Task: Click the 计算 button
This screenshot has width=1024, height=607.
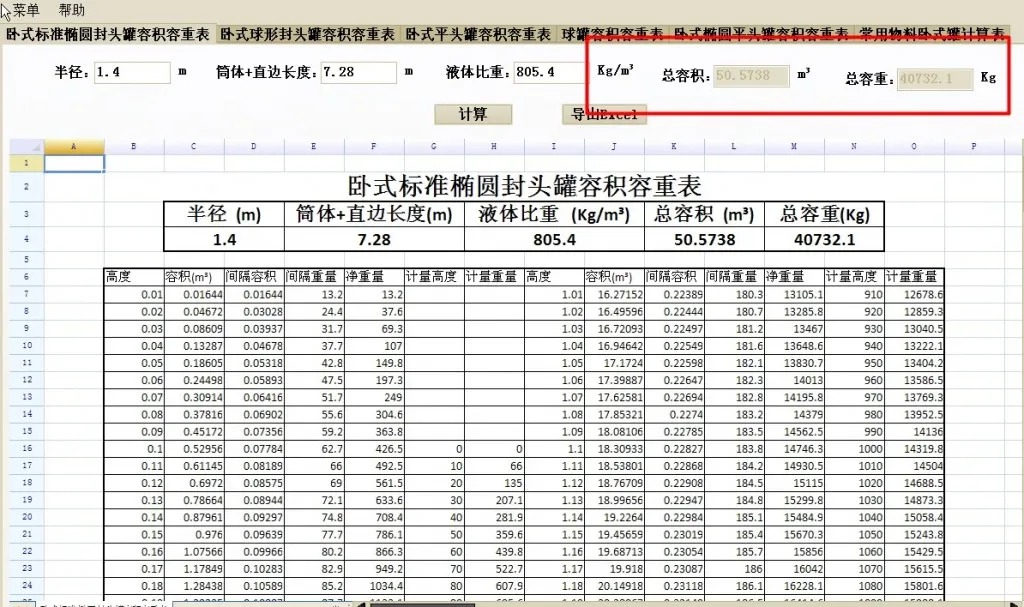Action: tap(473, 114)
